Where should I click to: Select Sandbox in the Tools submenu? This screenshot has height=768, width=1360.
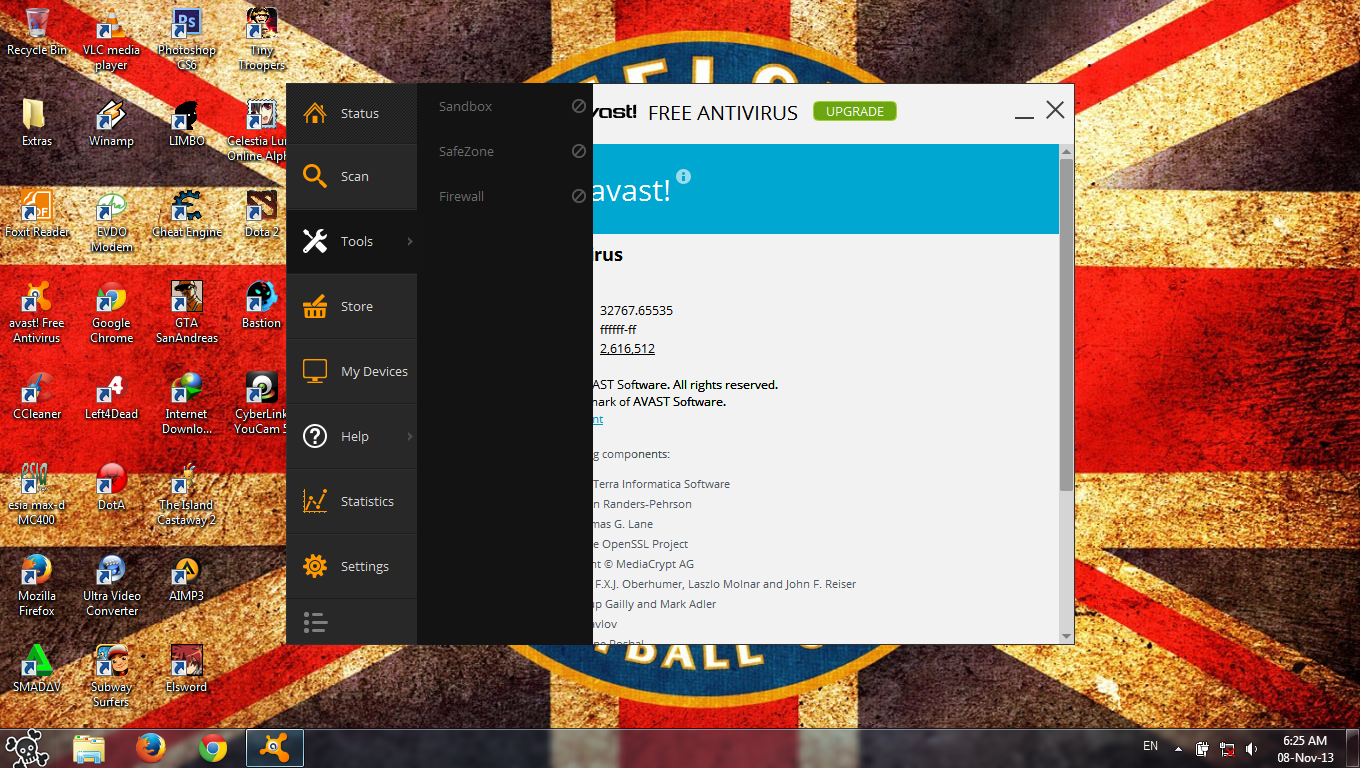pyautogui.click(x=465, y=106)
